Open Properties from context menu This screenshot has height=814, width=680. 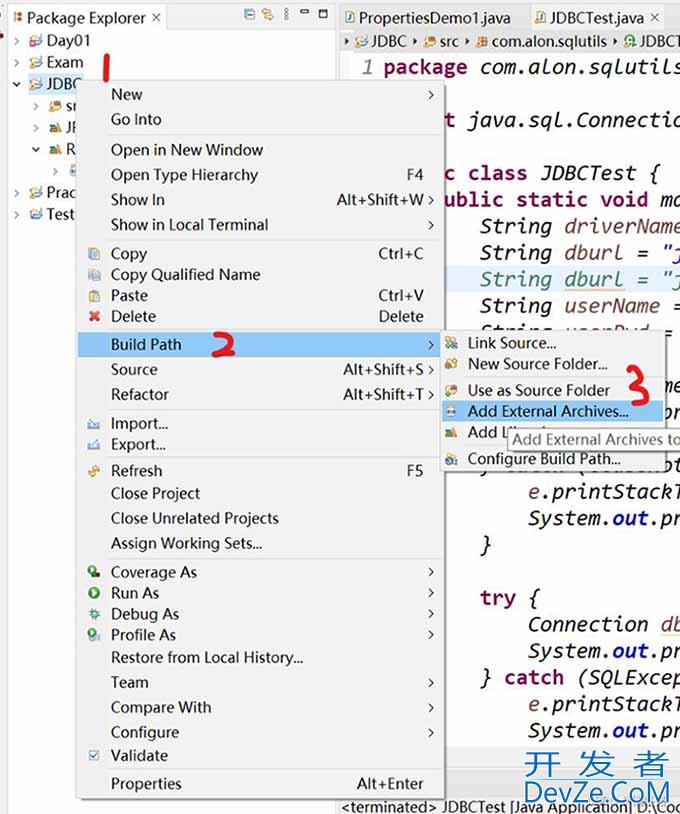tap(259, 784)
